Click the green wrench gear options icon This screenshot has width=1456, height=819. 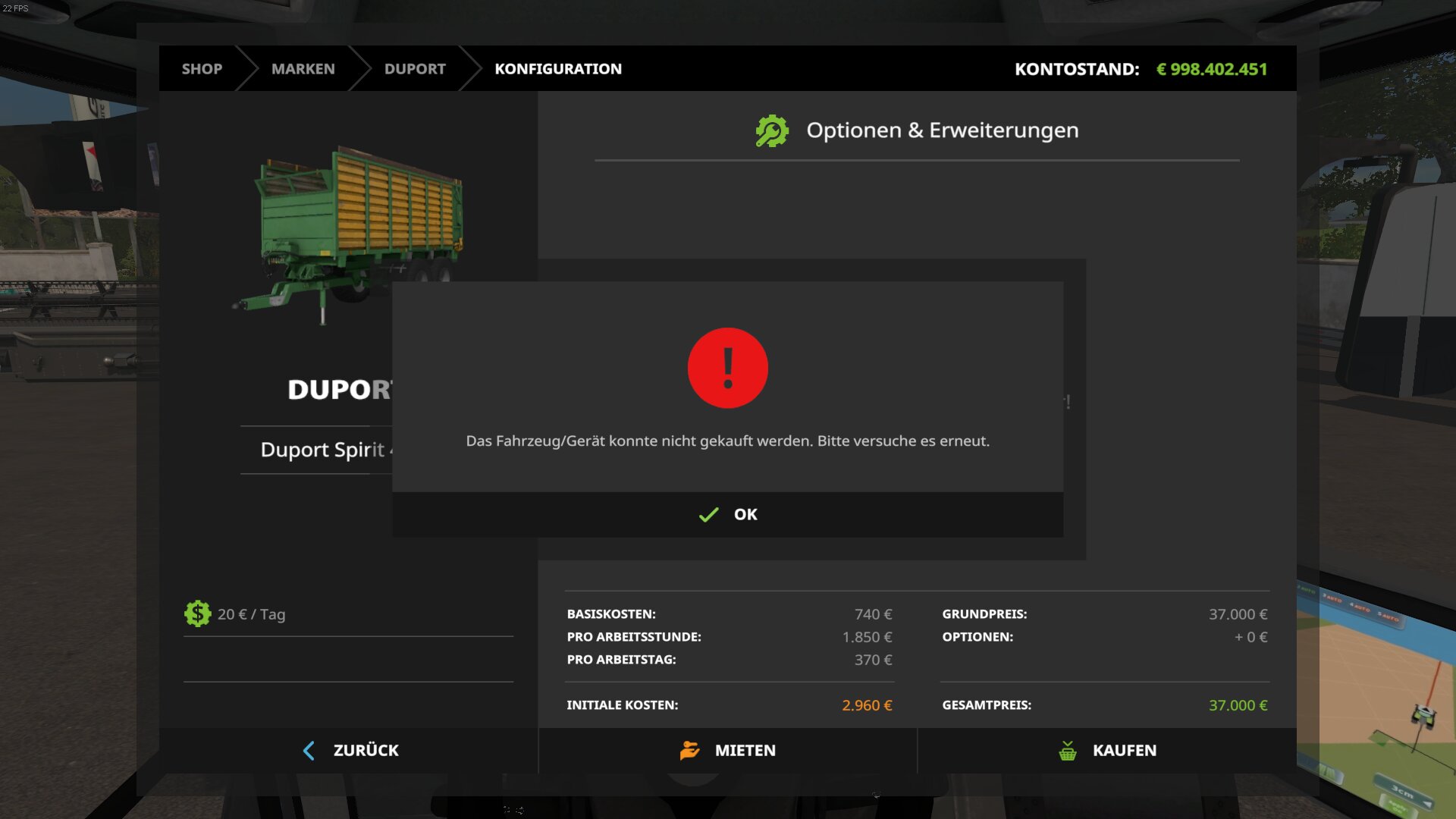[x=772, y=130]
